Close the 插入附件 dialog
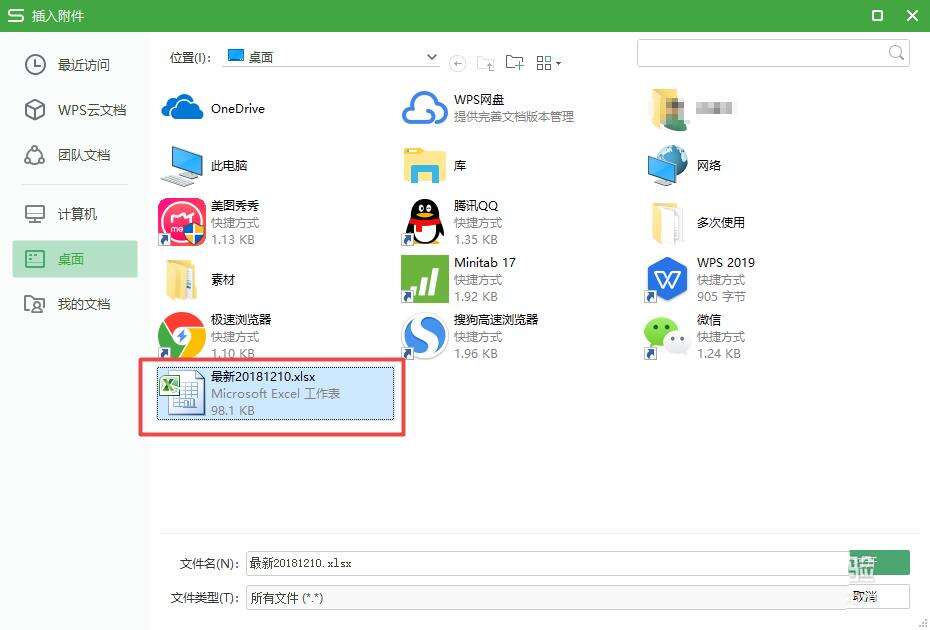The image size is (930, 630). pyautogui.click(x=912, y=15)
